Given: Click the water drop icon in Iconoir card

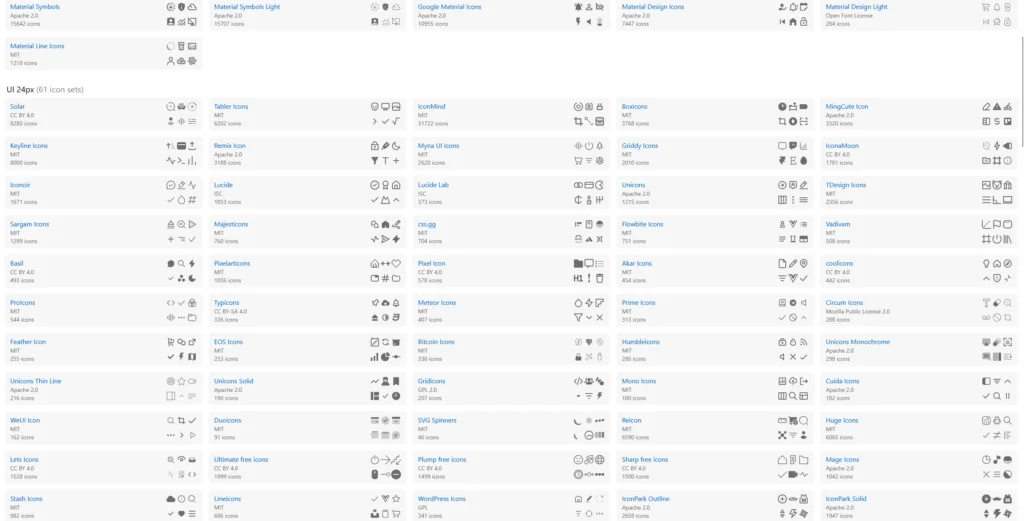Looking at the screenshot, I should click(x=182, y=200).
